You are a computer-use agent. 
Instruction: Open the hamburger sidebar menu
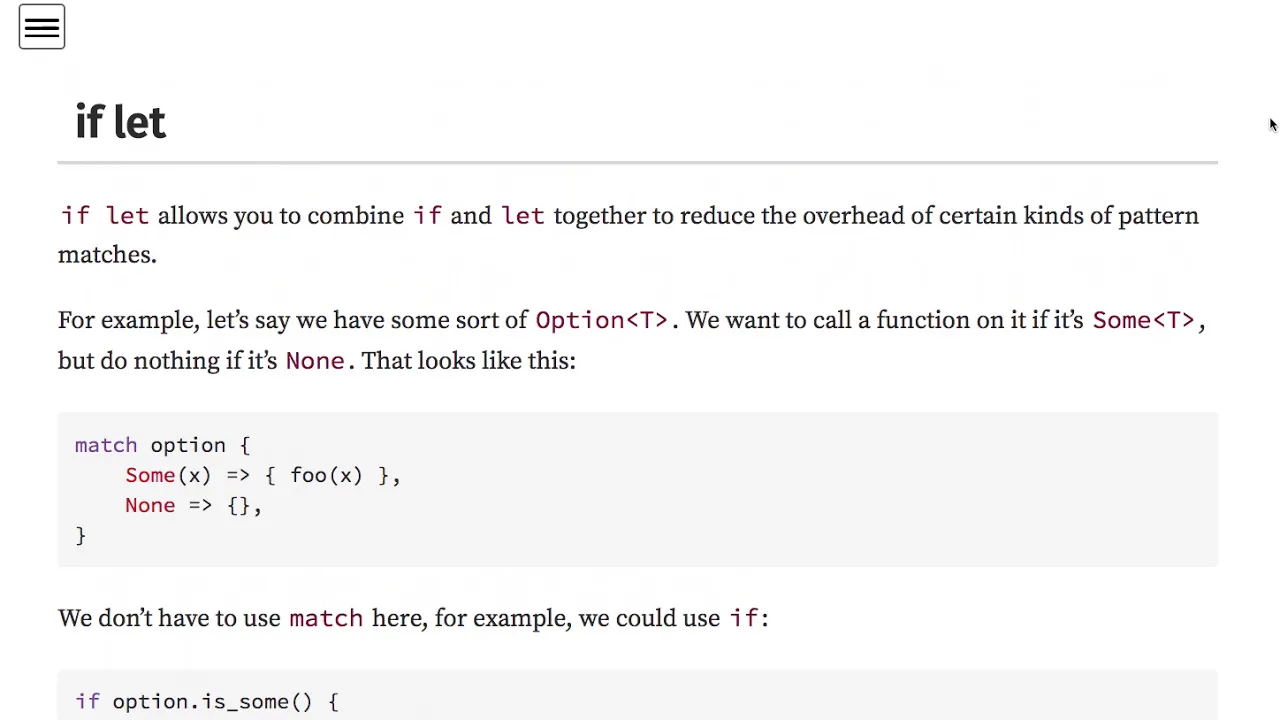click(42, 28)
